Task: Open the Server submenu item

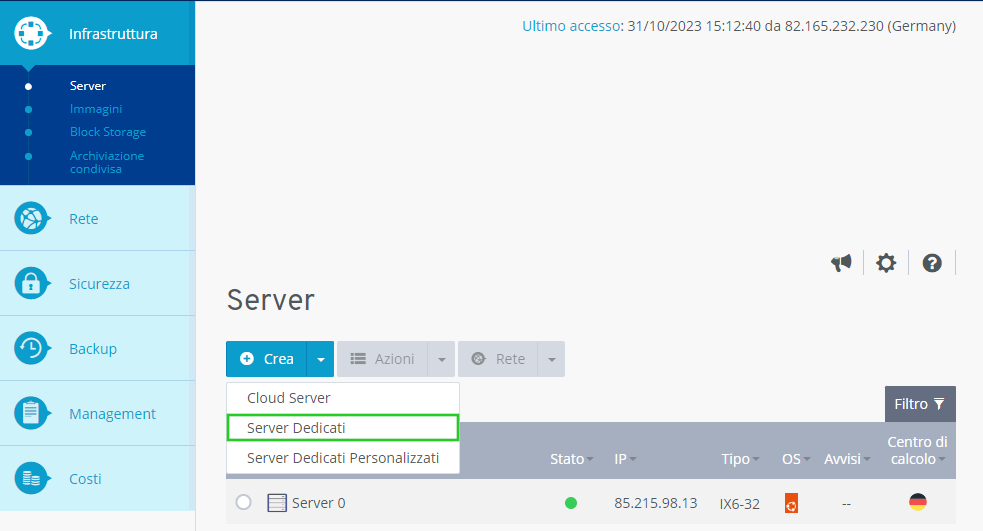Action: 88,86
